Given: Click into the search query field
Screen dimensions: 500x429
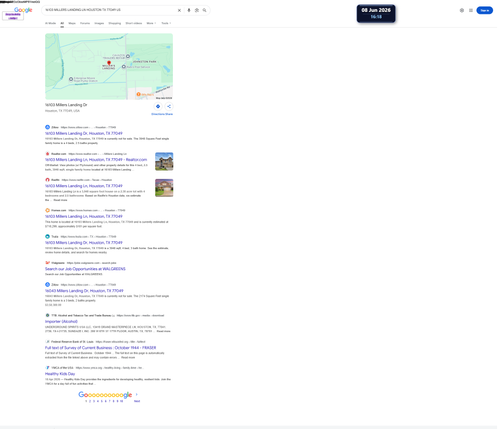Looking at the screenshot, I should pos(110,10).
